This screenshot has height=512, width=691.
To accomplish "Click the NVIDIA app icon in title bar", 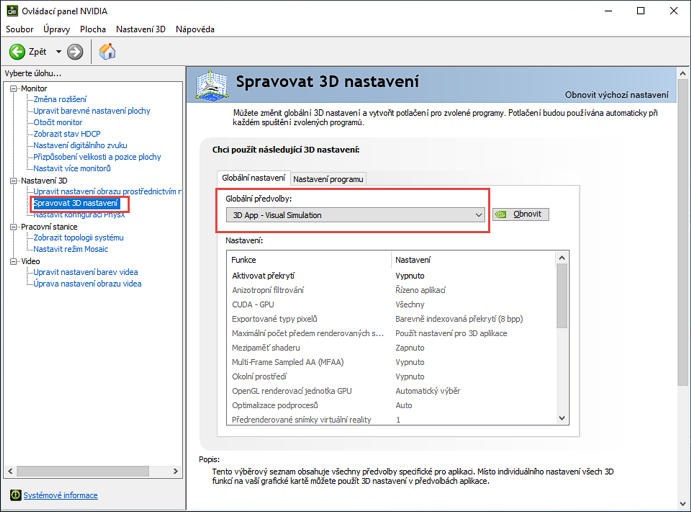I will point(12,11).
